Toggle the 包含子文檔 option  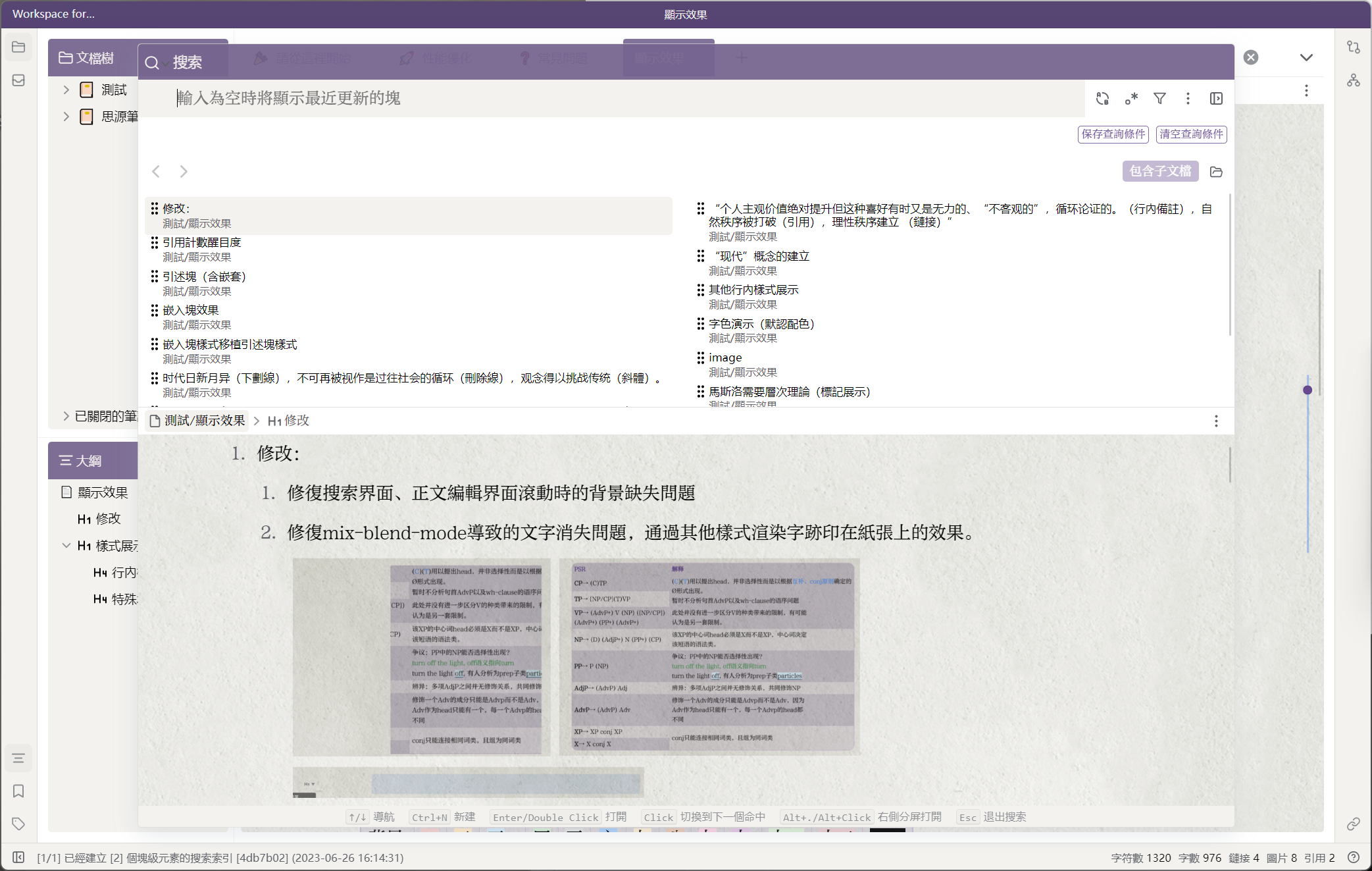[x=1159, y=171]
